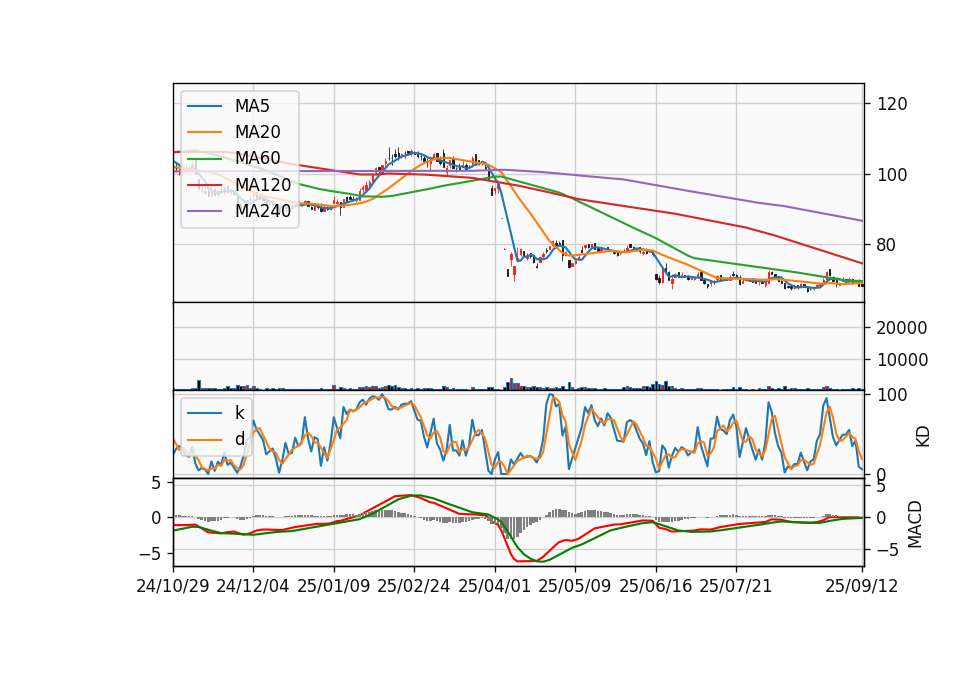Click the 25/06/16 date axis label

coord(656,586)
